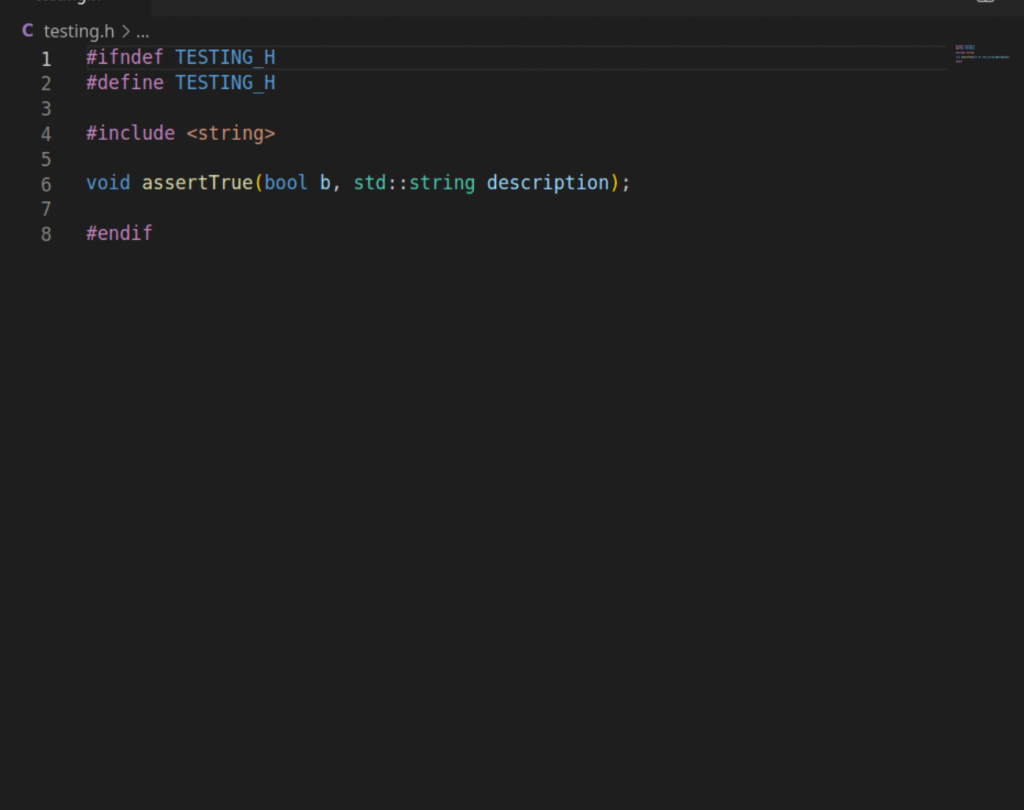Place cursor on the #include <string> directive
The height and width of the screenshot is (810, 1024).
pos(180,132)
